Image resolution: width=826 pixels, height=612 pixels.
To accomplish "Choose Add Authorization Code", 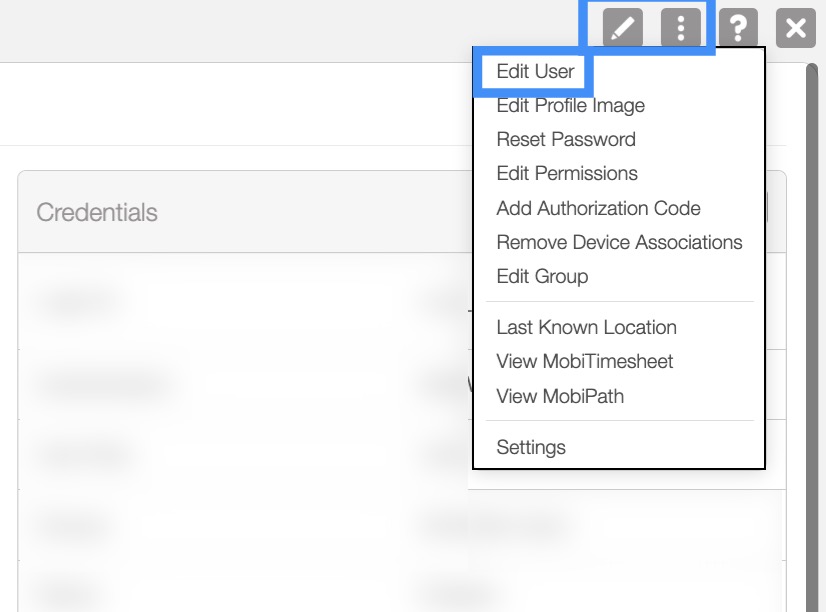I will [x=598, y=208].
